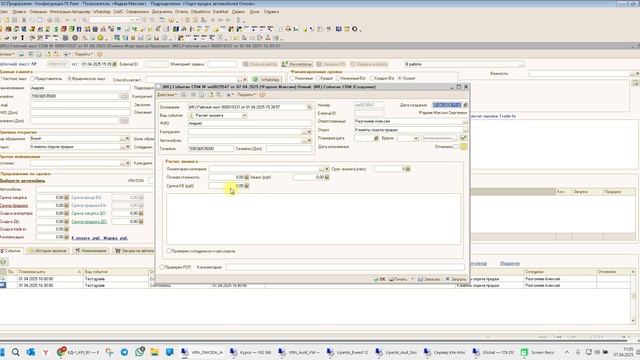Image resolution: width=640 pixels, height=360 pixels.
Task: Click green round icon under Events tab
Action: (x=3, y=262)
